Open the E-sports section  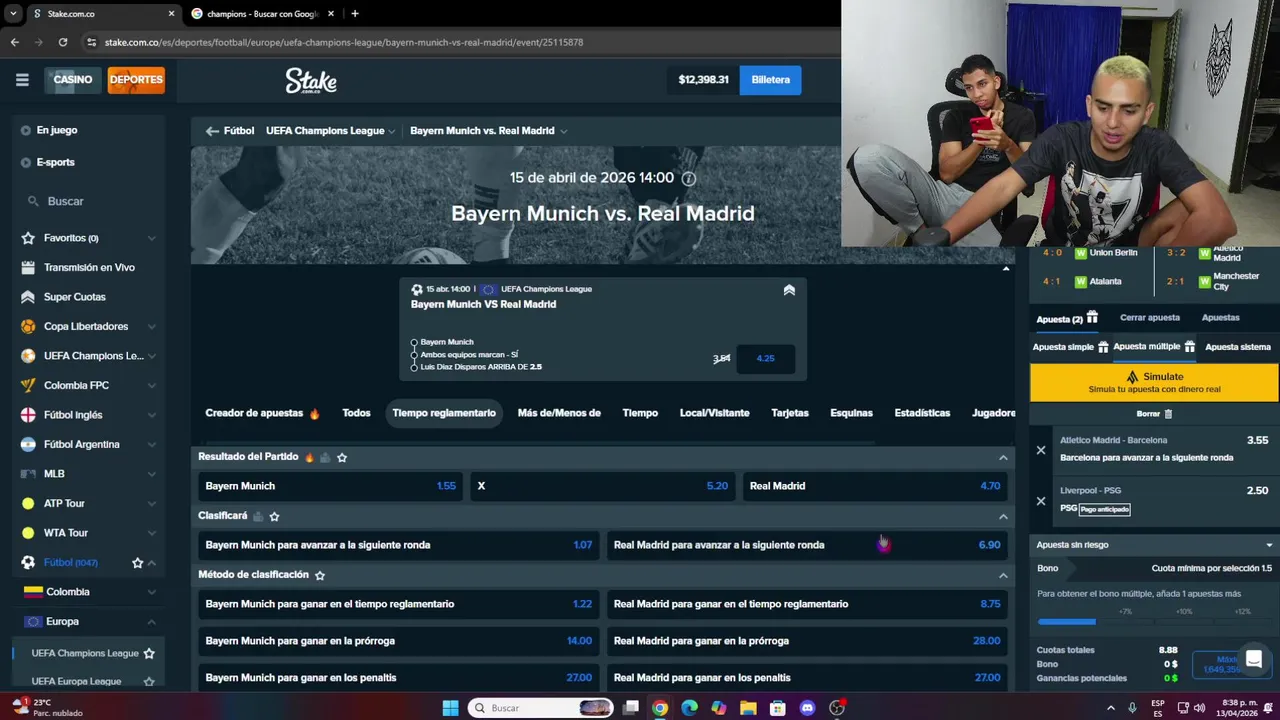55,162
